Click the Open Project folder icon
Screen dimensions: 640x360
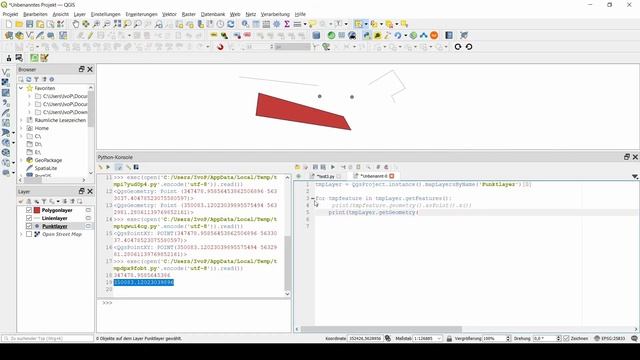19,24
